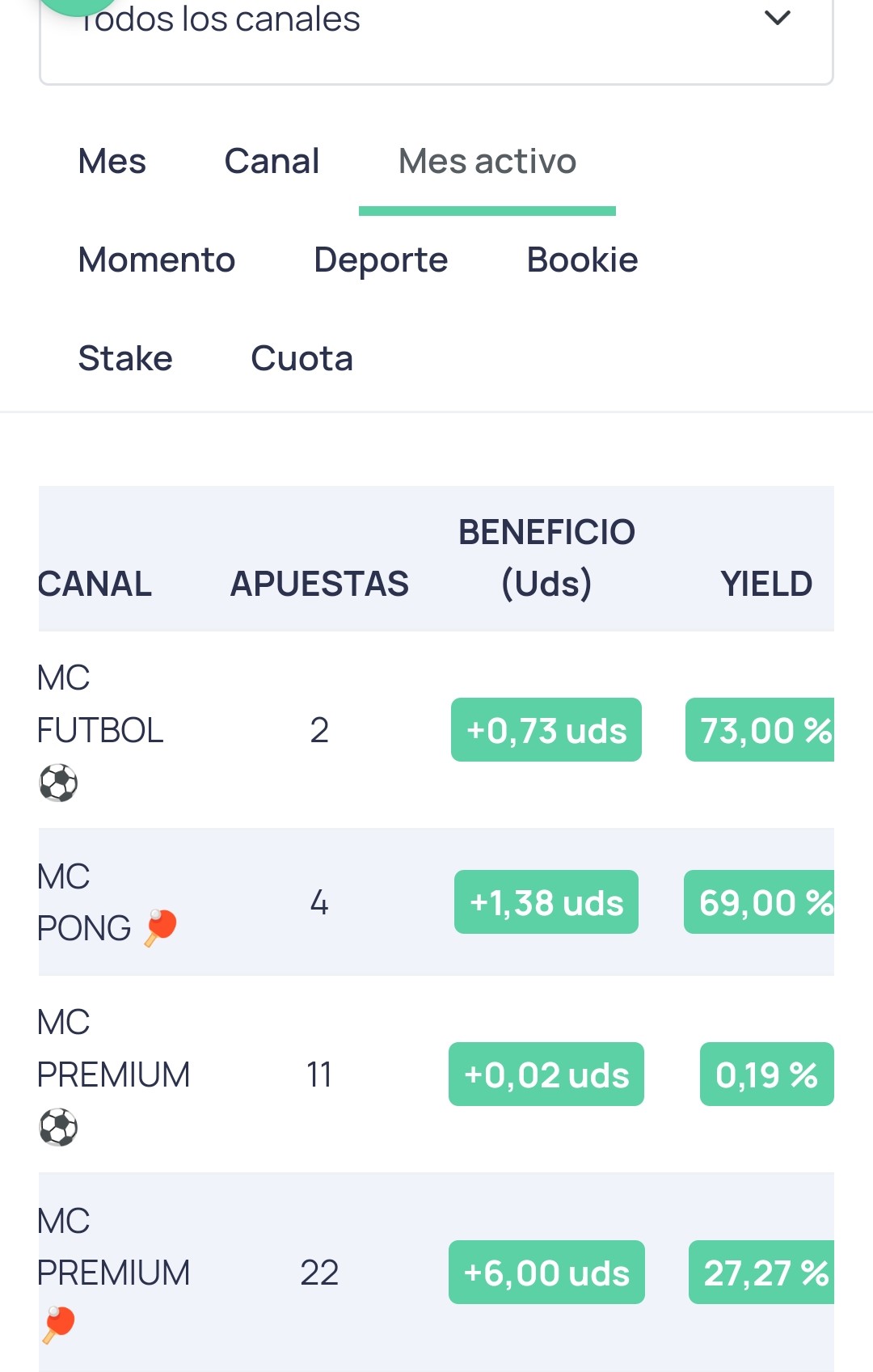Switch to the Stake tab
The width and height of the screenshot is (873, 1372).
[x=125, y=358]
